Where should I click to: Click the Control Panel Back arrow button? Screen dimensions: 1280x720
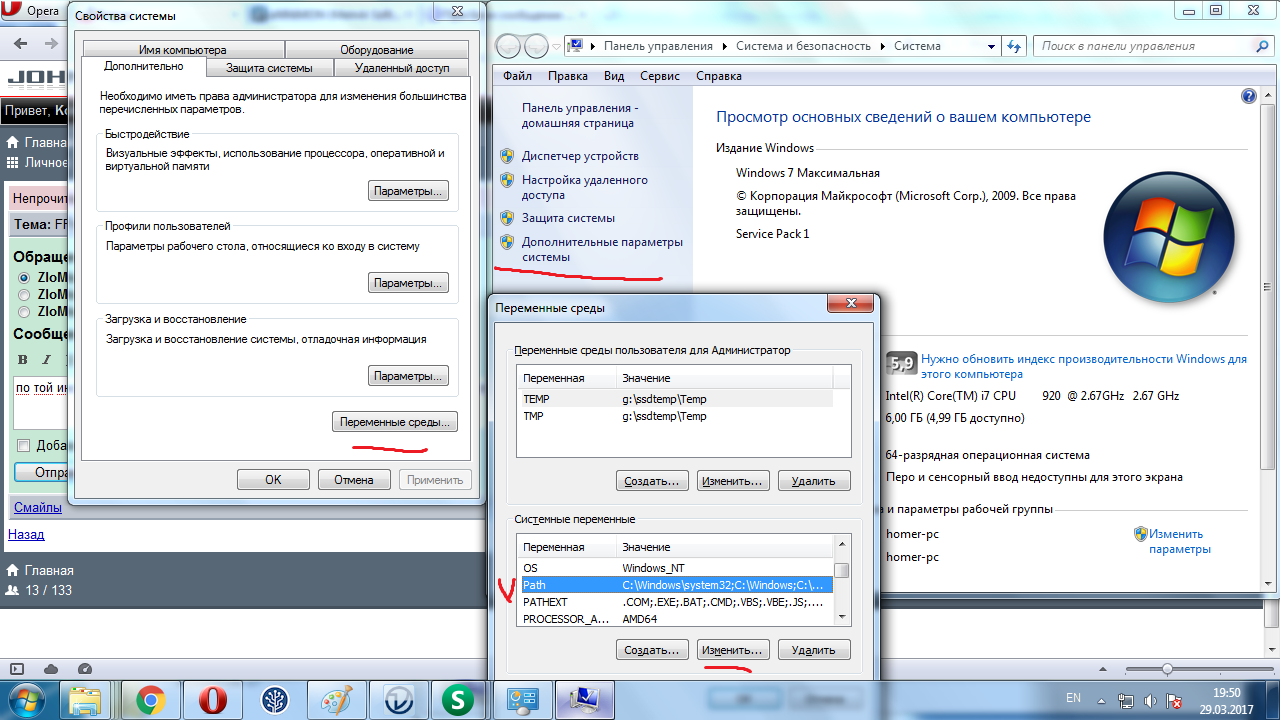pyautogui.click(x=510, y=46)
